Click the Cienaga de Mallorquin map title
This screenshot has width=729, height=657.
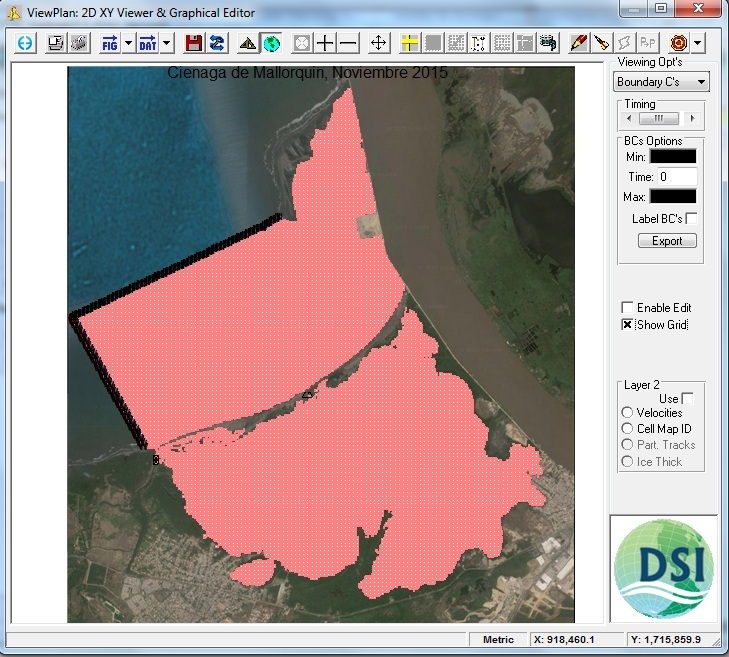[307, 73]
